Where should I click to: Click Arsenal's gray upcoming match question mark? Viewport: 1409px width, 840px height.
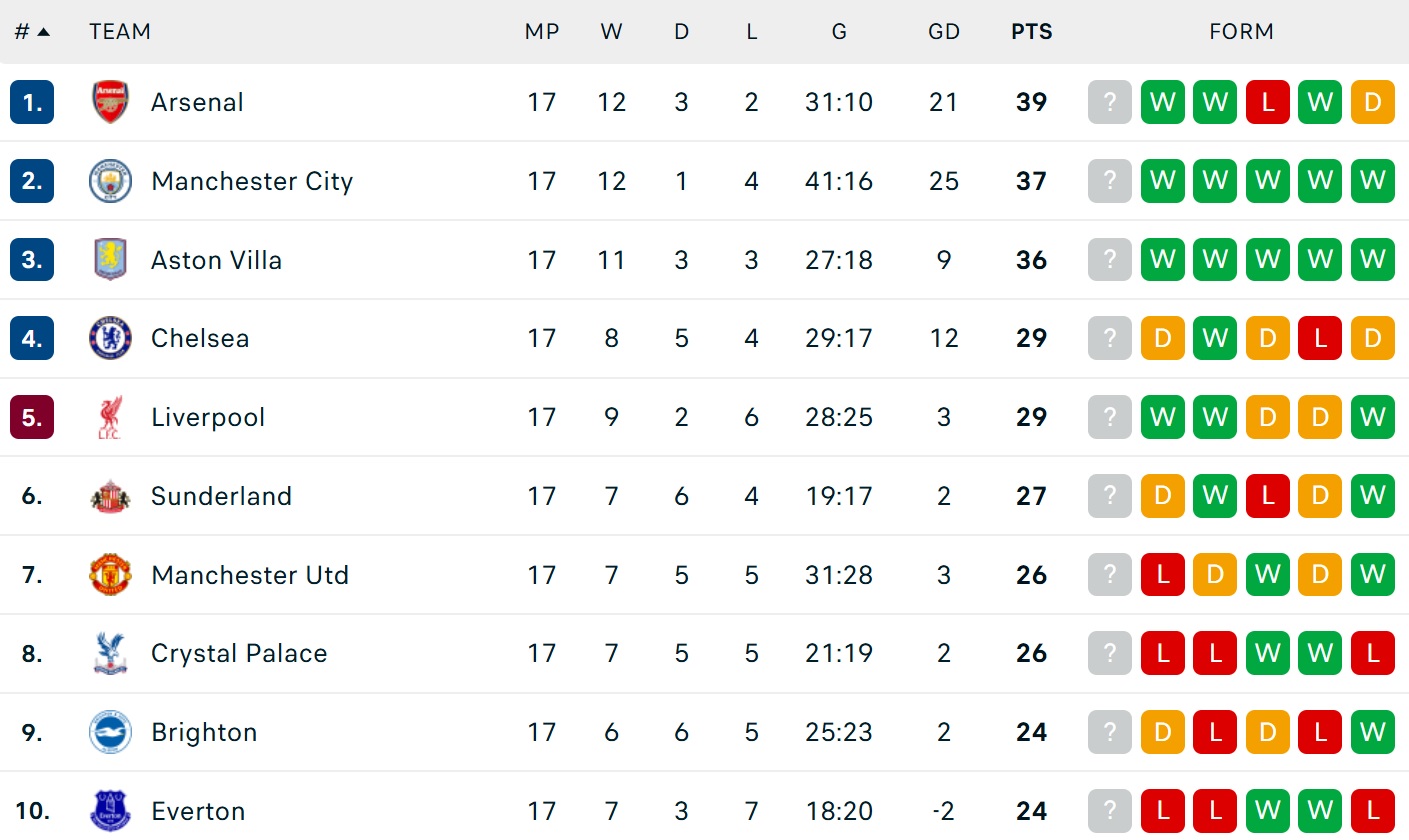1109,102
